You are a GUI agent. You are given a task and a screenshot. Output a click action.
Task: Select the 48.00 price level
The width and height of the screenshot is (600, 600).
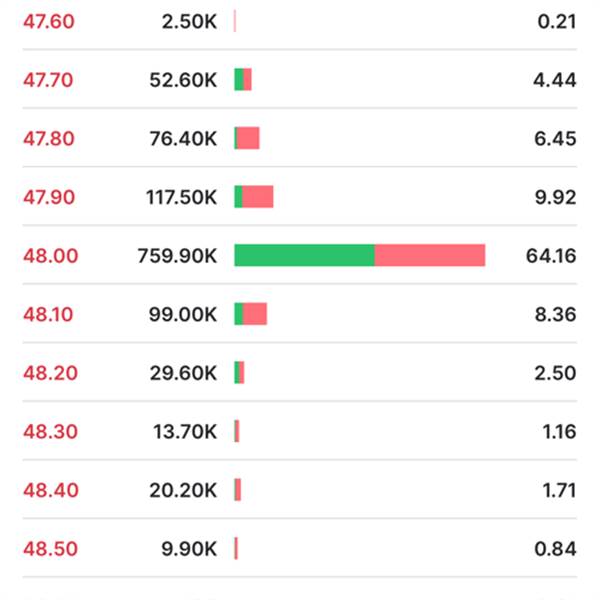click(50, 256)
